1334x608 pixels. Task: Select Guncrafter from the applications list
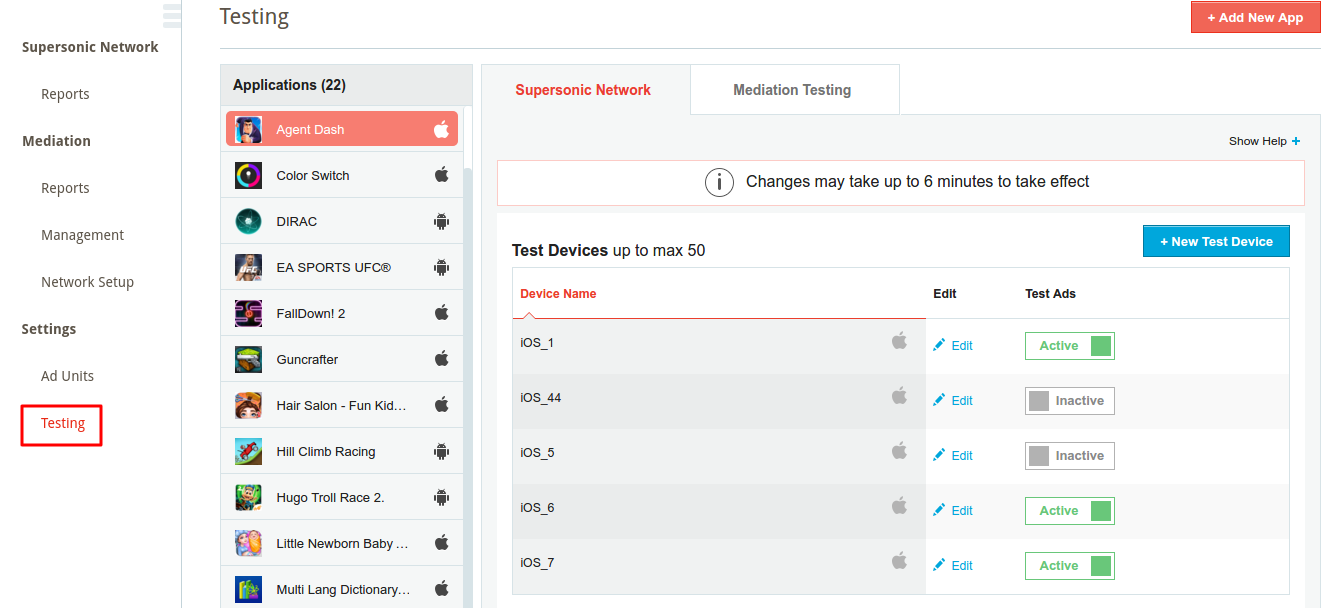click(307, 360)
